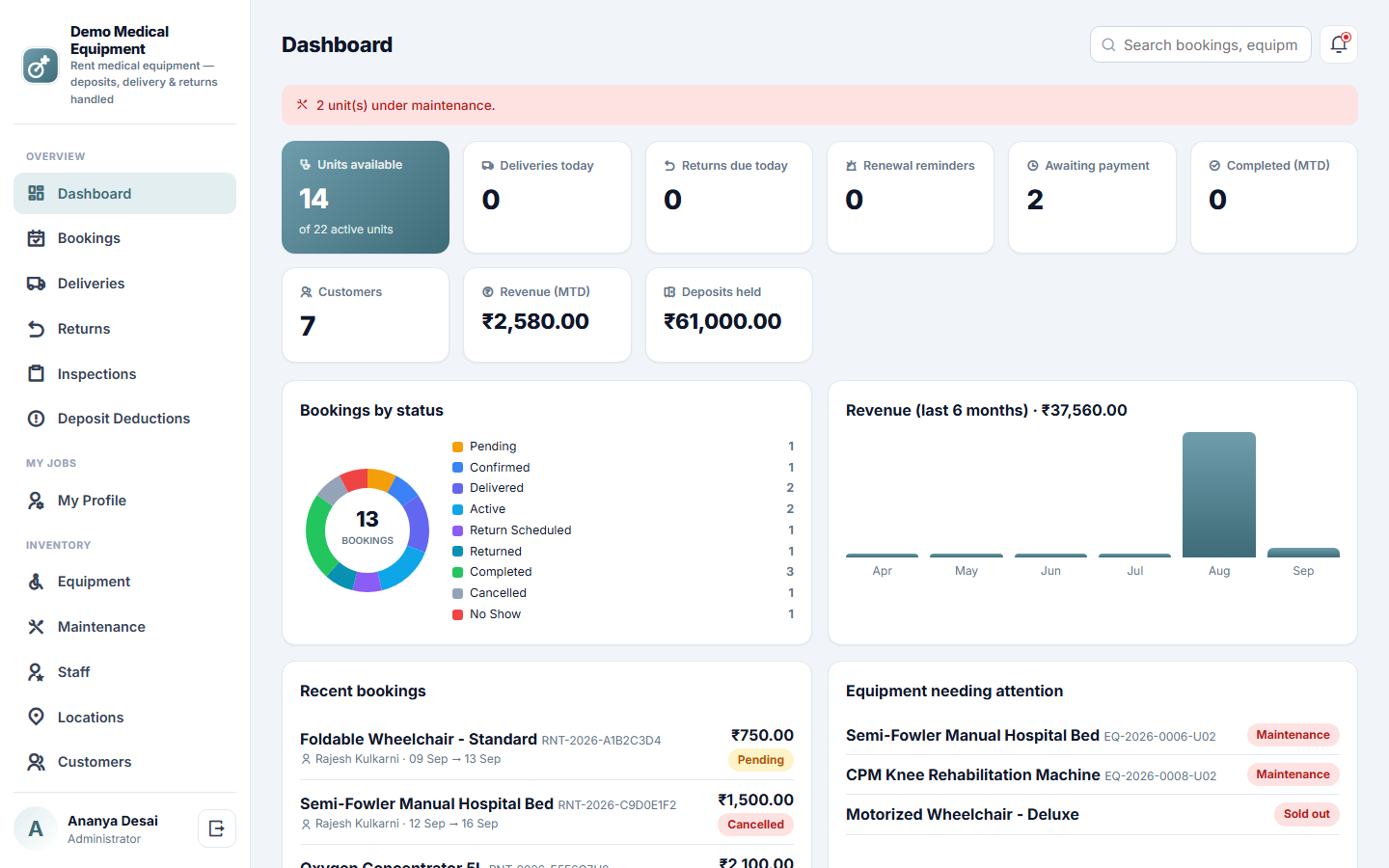This screenshot has height=868, width=1389.
Task: Open CPM Knee Rehabilitation Machine equipment entry
Action: tap(1093, 774)
